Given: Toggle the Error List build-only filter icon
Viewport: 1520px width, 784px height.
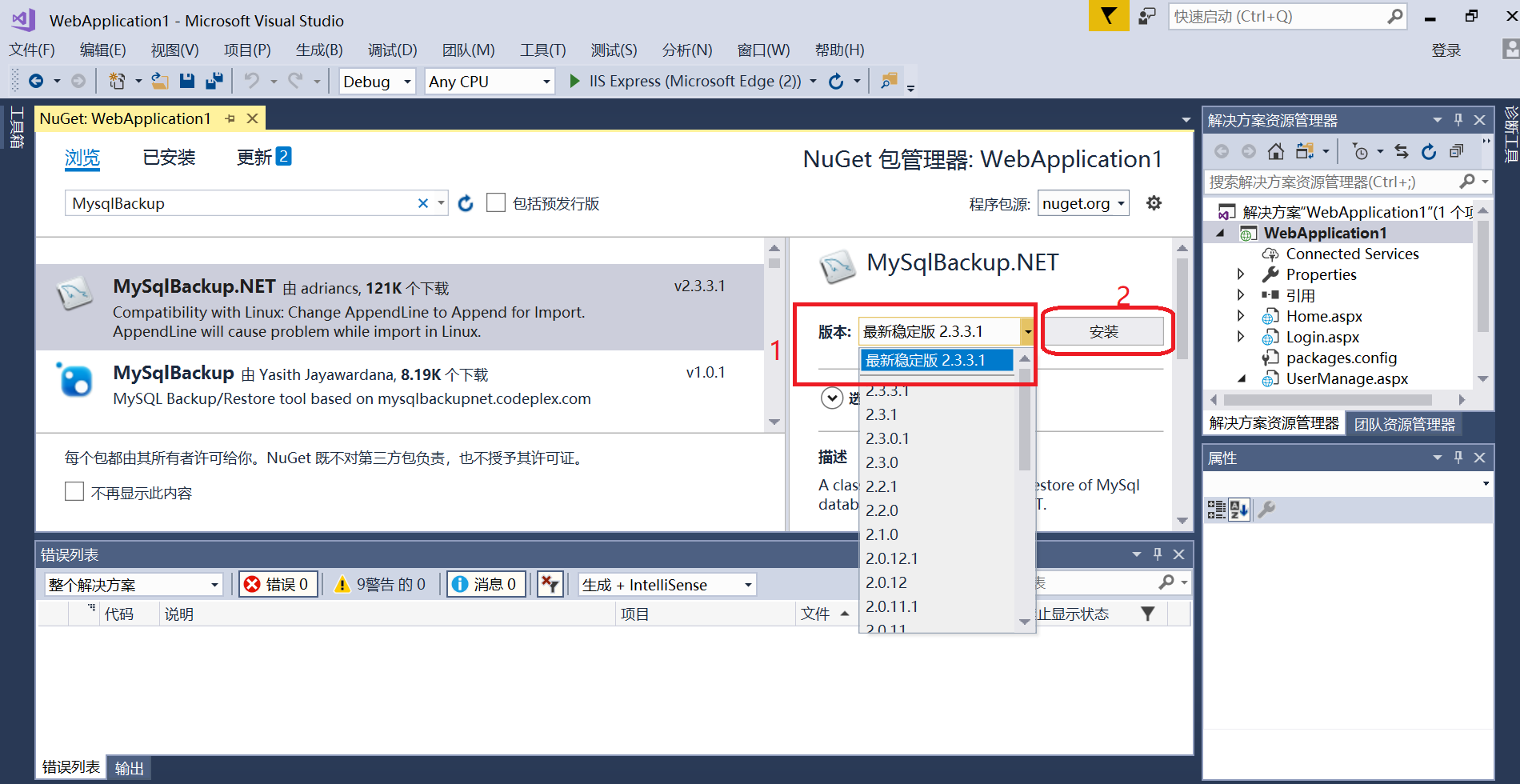Looking at the screenshot, I should [x=550, y=584].
